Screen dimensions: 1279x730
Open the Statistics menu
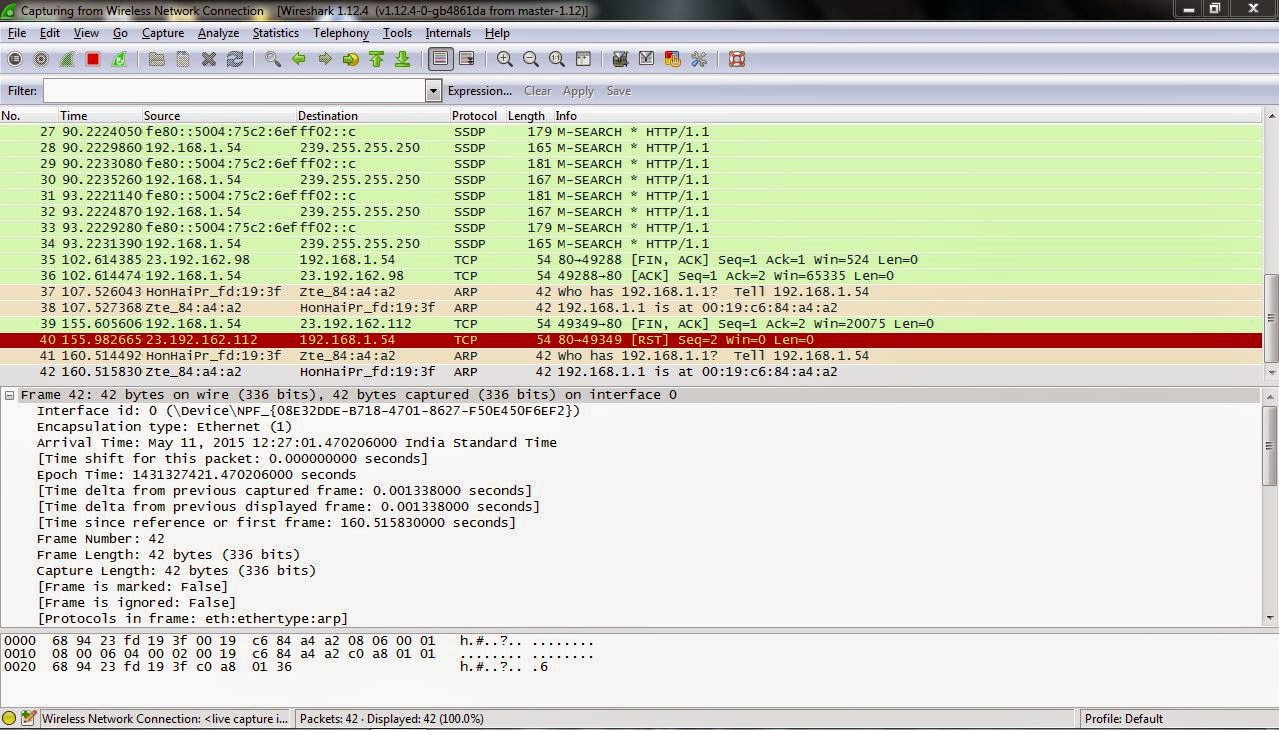click(275, 32)
